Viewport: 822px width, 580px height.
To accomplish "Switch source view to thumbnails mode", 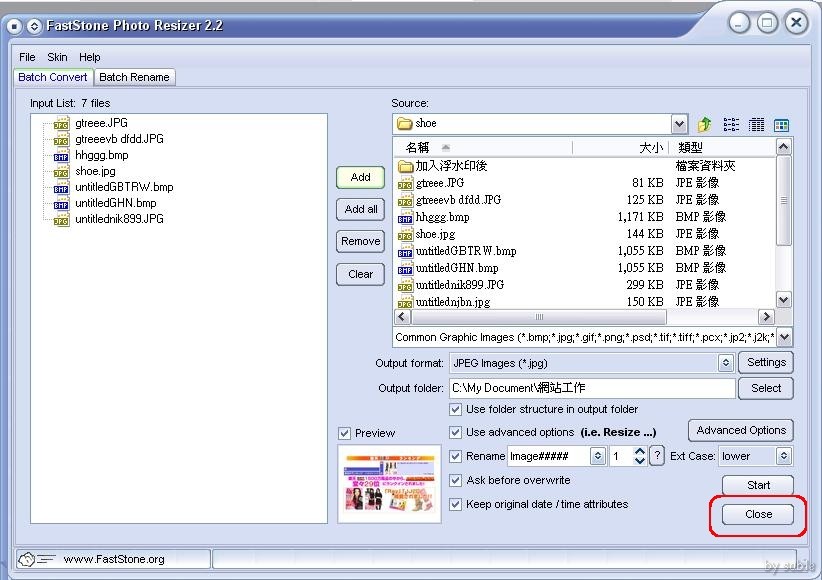I will 782,124.
